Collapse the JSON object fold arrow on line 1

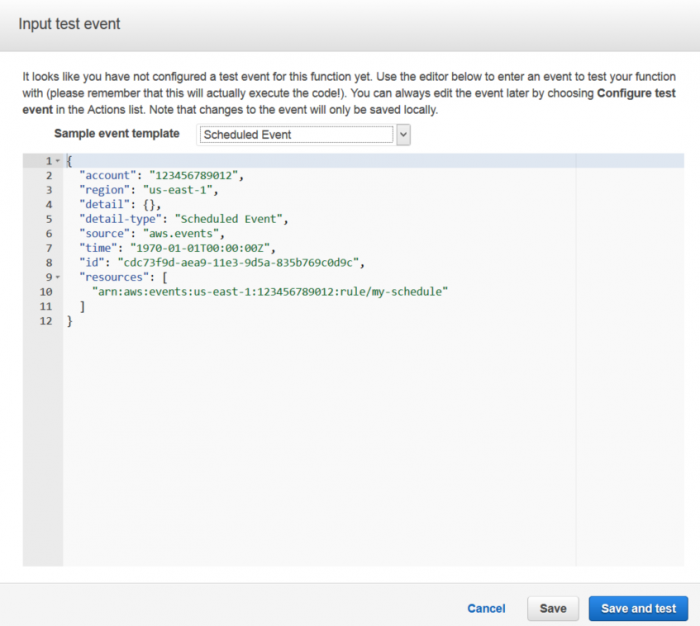[58, 161]
